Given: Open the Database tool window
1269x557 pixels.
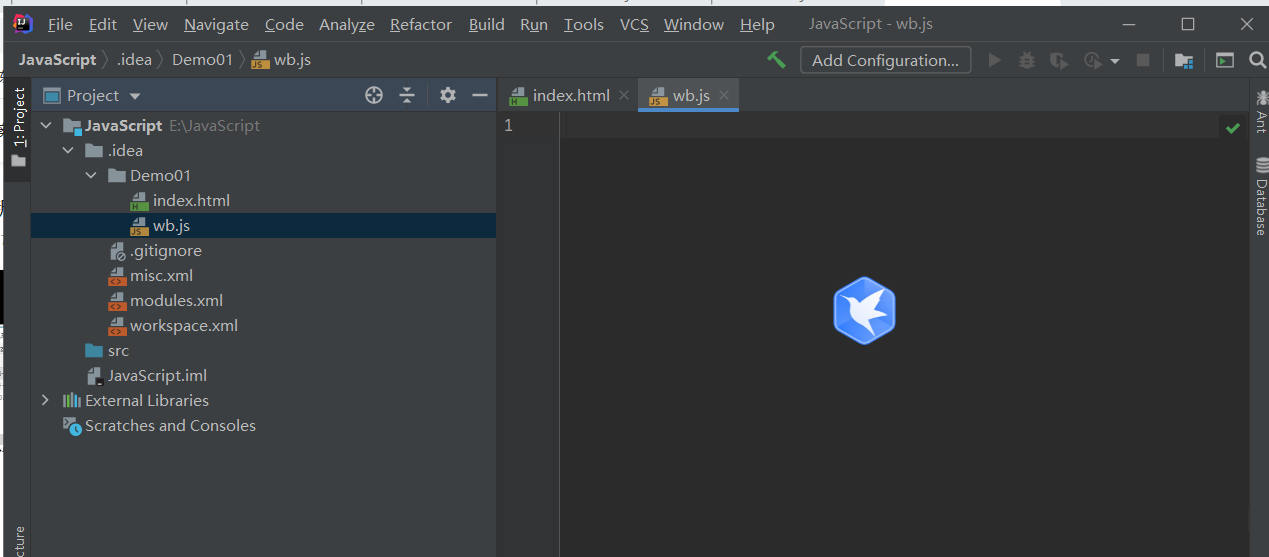Looking at the screenshot, I should (x=1260, y=196).
